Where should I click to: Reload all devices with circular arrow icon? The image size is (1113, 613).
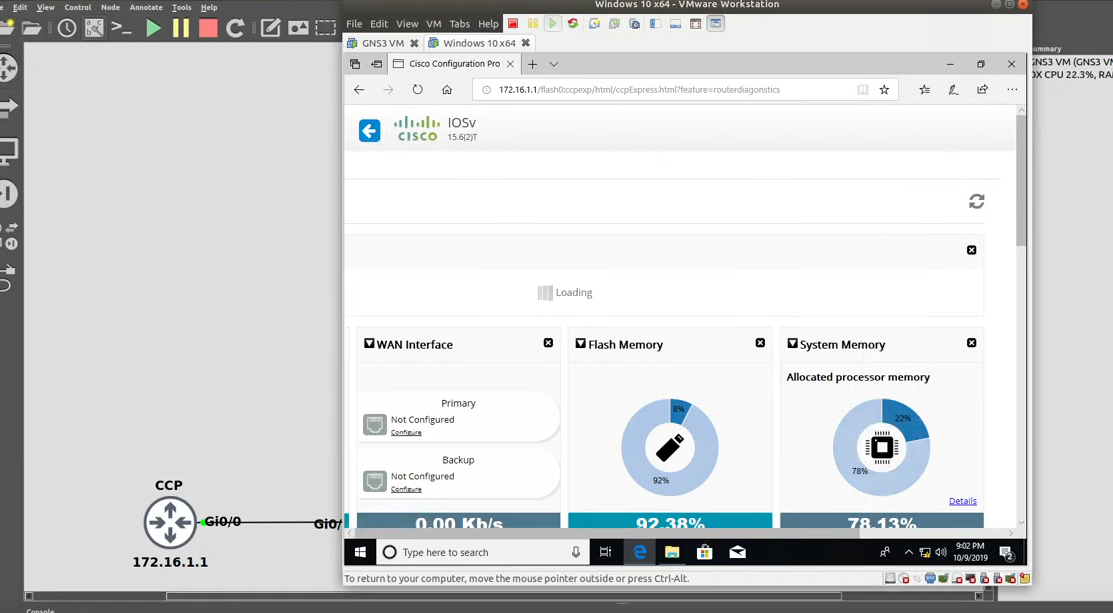pos(236,27)
